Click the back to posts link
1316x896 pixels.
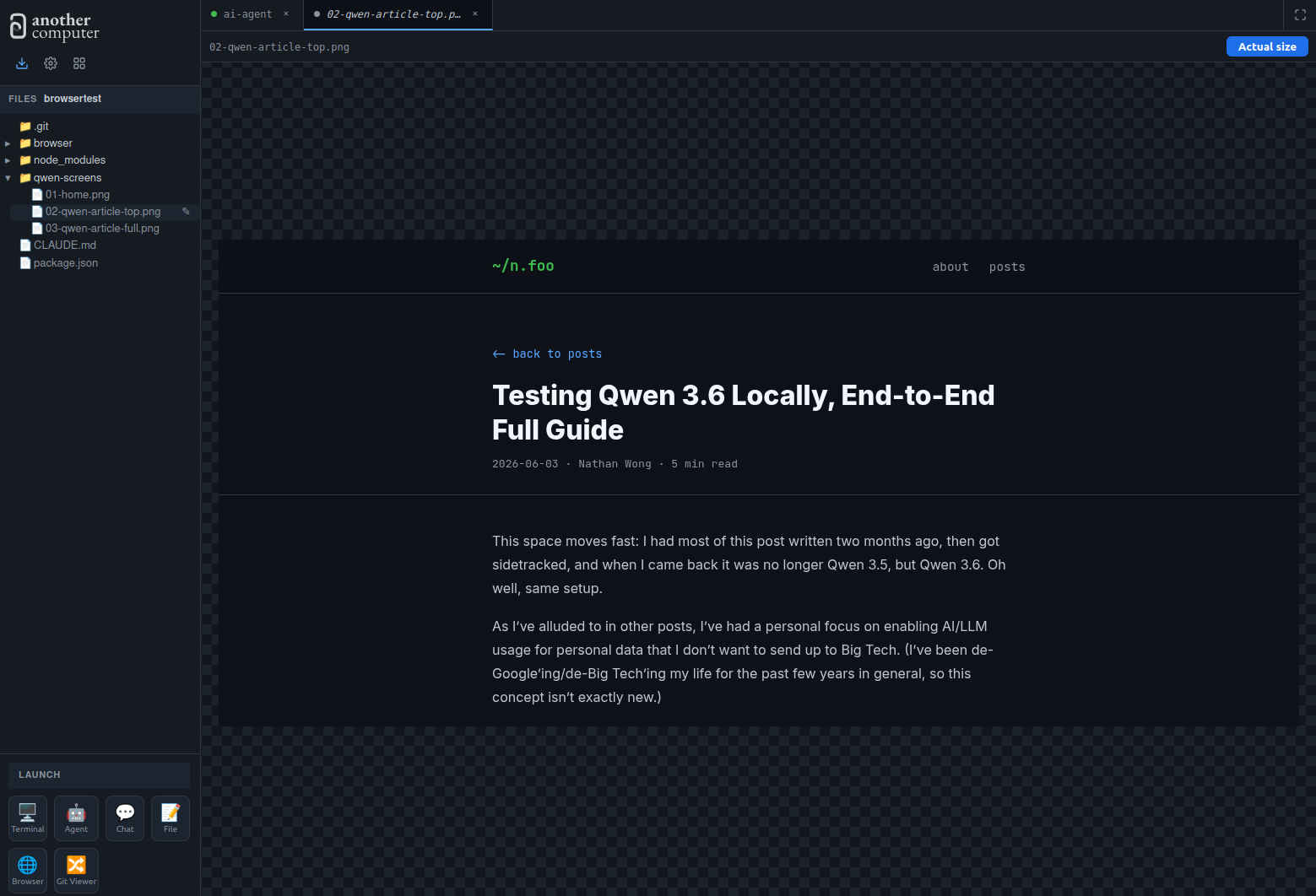pos(547,354)
